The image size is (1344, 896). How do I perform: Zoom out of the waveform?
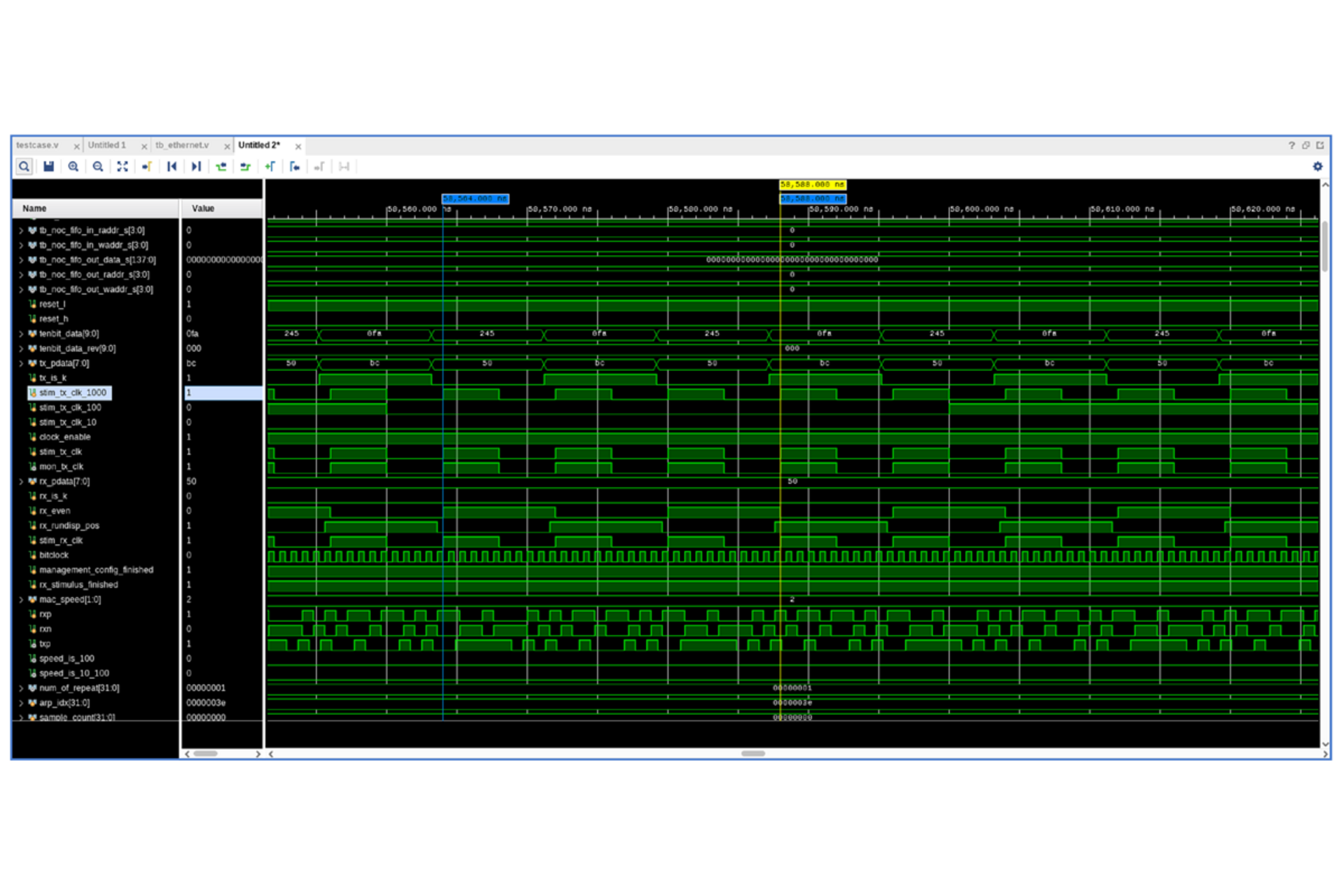click(98, 167)
